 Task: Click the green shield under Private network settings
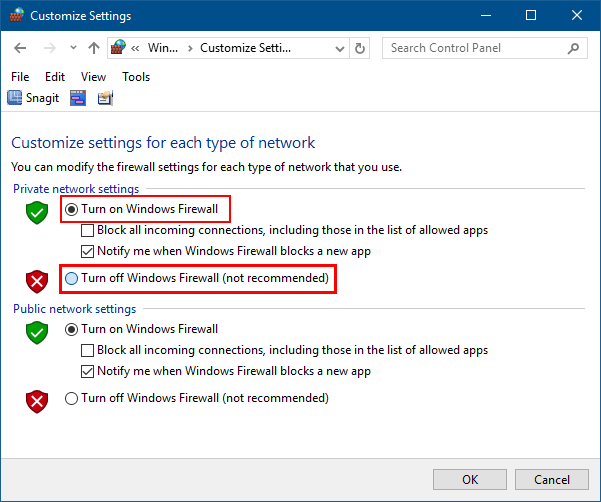click(37, 213)
